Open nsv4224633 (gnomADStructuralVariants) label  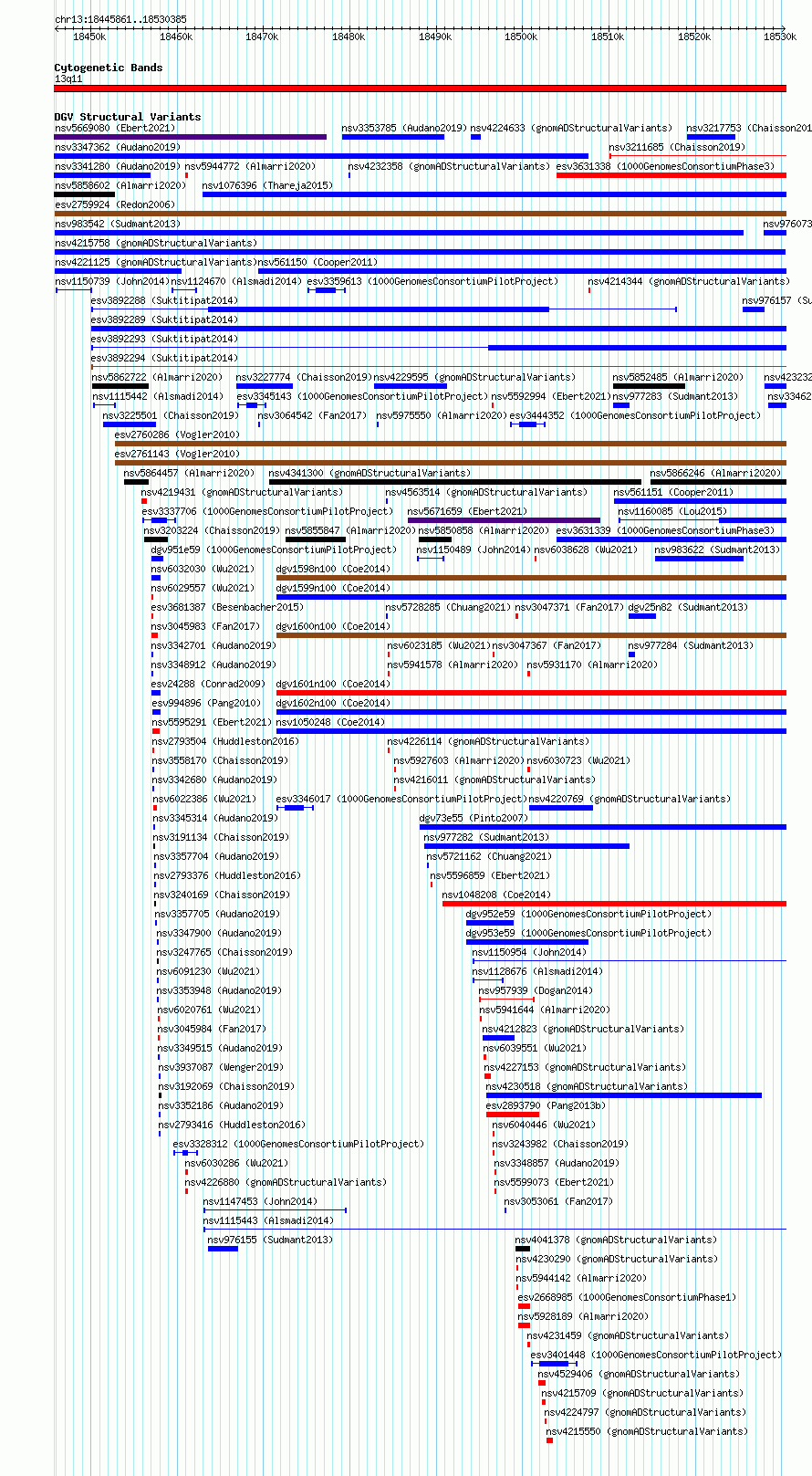click(571, 128)
